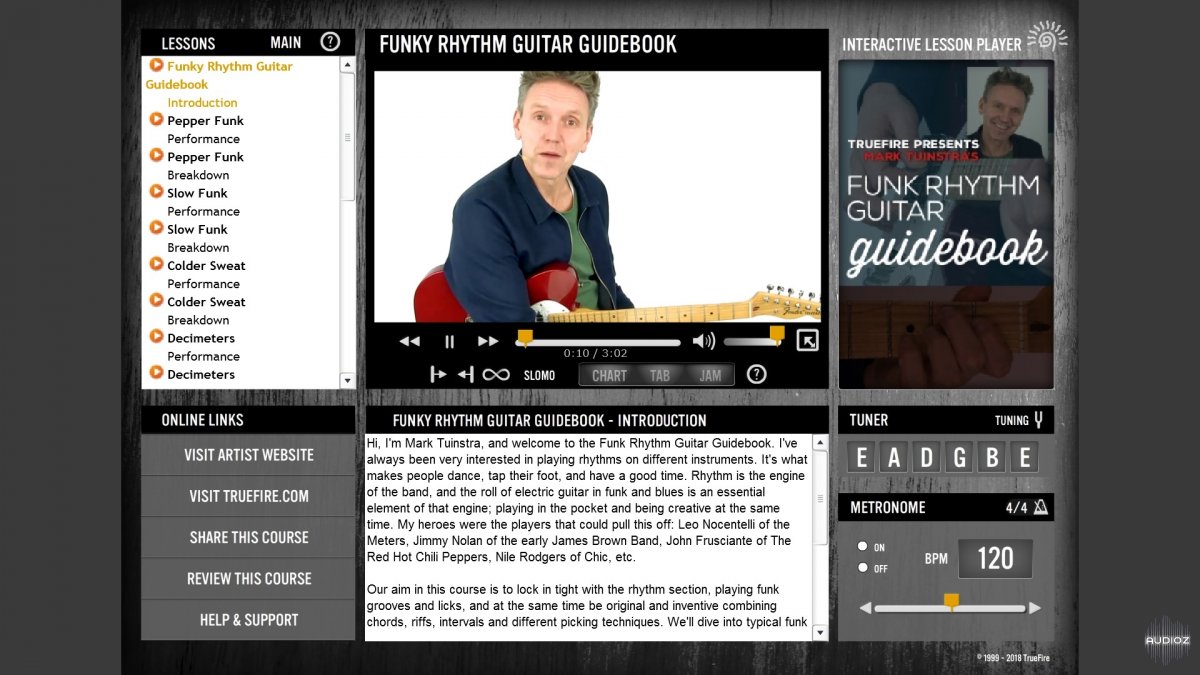Click the TrueFire spiral logo
Screen dimensions: 1200x675
pyautogui.click(x=1047, y=39)
